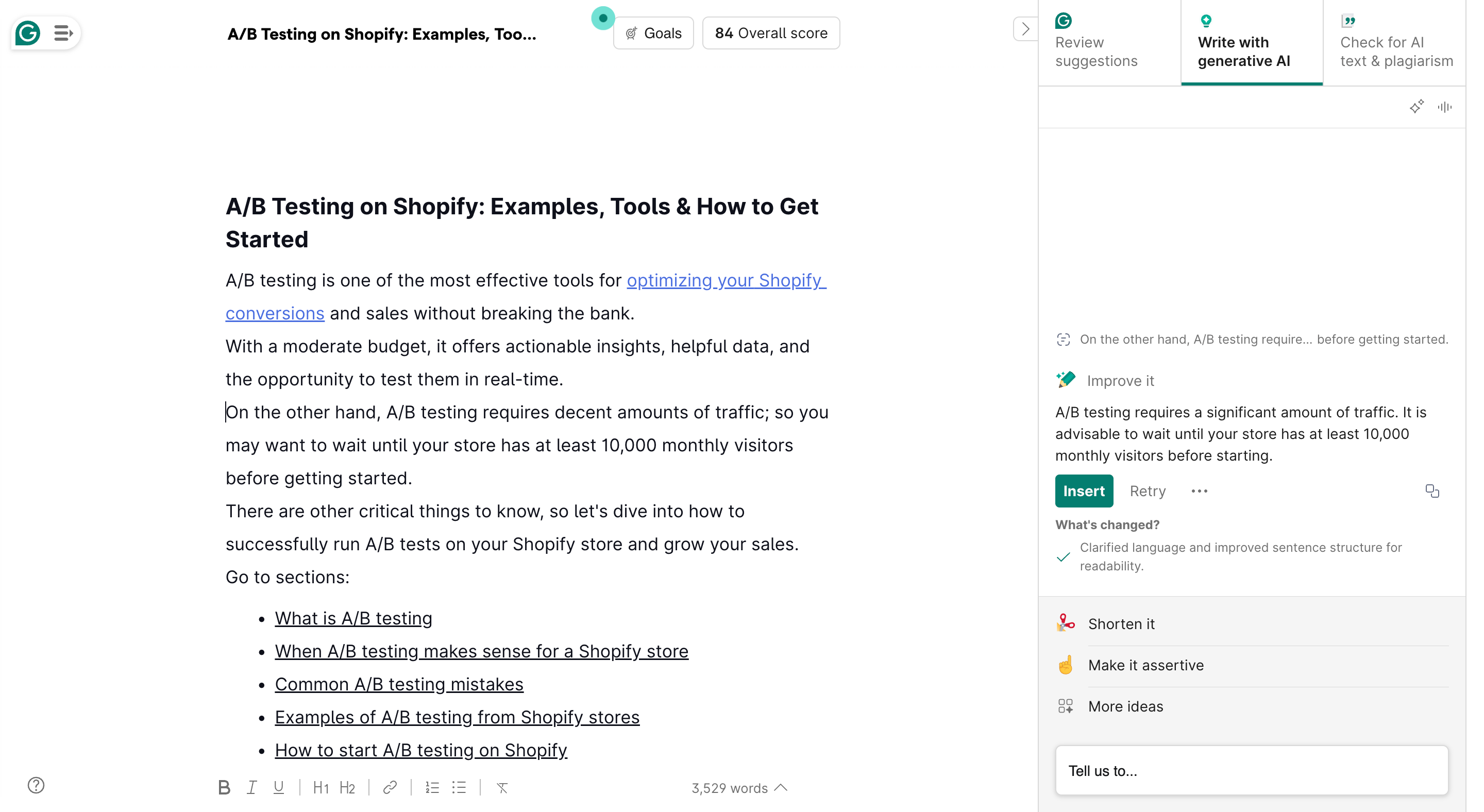The width and height of the screenshot is (1484, 812).
Task: Insert a link using the link icon
Action: 390,787
